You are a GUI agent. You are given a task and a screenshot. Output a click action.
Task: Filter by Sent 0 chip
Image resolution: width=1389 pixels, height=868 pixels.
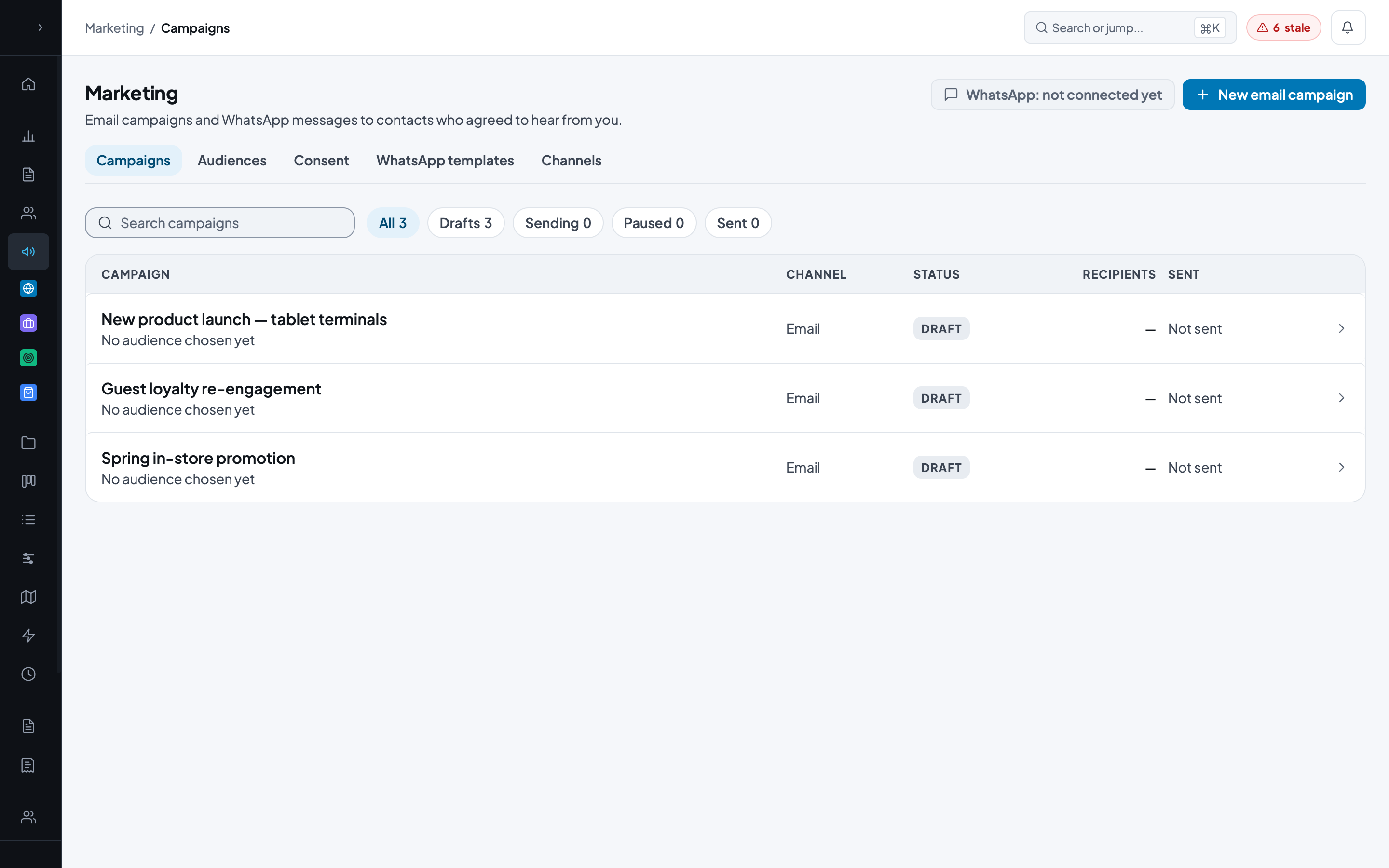click(737, 223)
